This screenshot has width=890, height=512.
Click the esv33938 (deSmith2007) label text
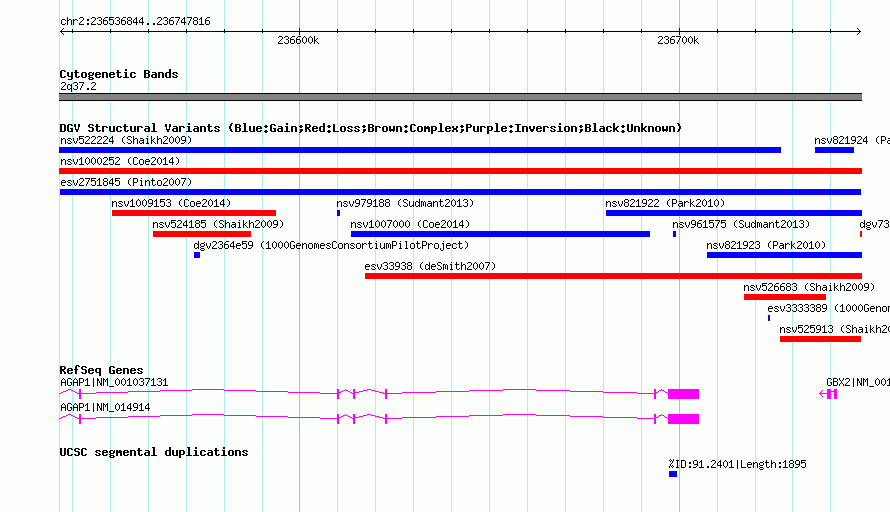[430, 266]
